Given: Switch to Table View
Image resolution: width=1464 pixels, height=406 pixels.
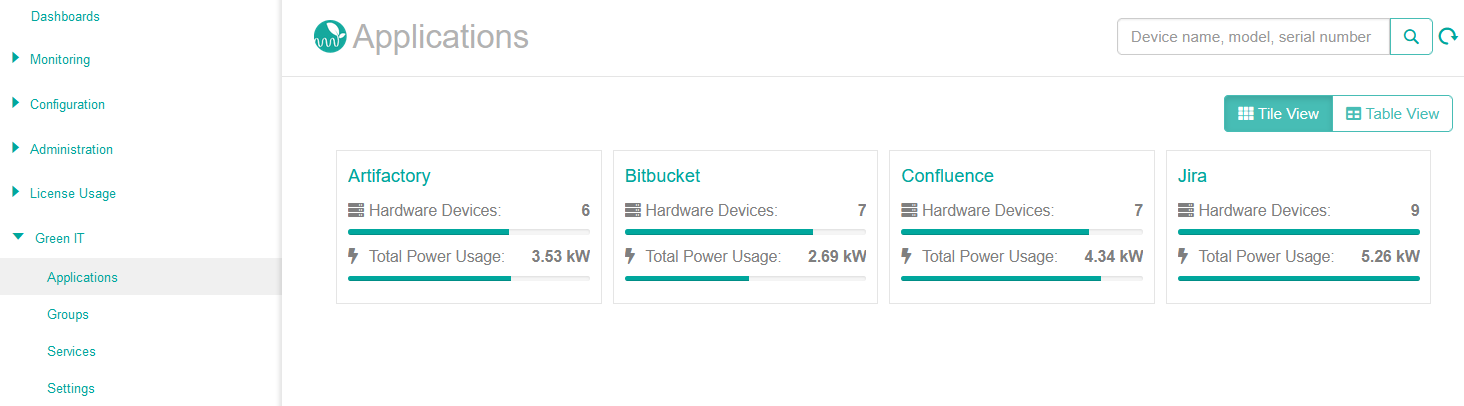Looking at the screenshot, I should (1392, 114).
